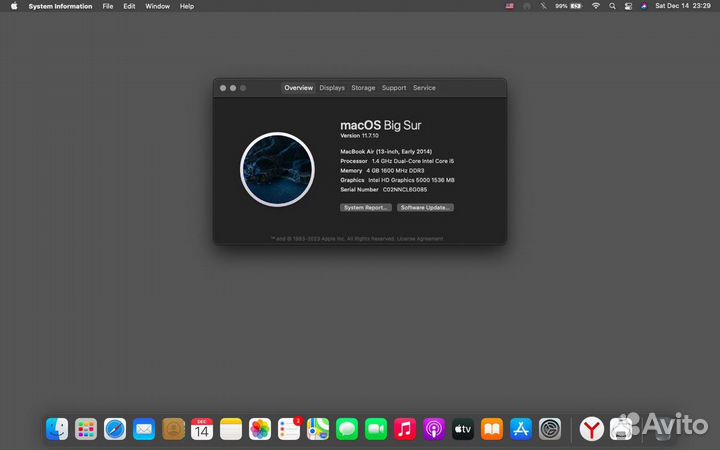720x450 pixels.
Task: Close the About This Mac window
Action: [223, 88]
